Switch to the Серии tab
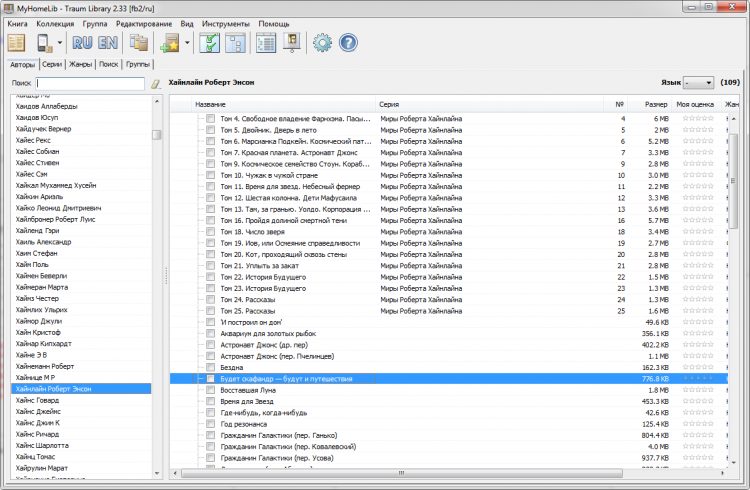Screen dimensions: 750x490 pos(52,64)
